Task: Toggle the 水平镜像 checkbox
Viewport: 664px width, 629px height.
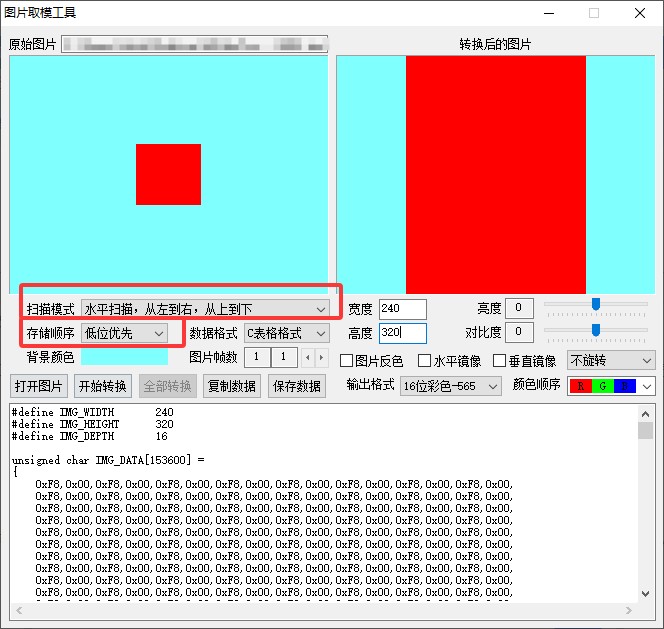Action: pyautogui.click(x=424, y=361)
